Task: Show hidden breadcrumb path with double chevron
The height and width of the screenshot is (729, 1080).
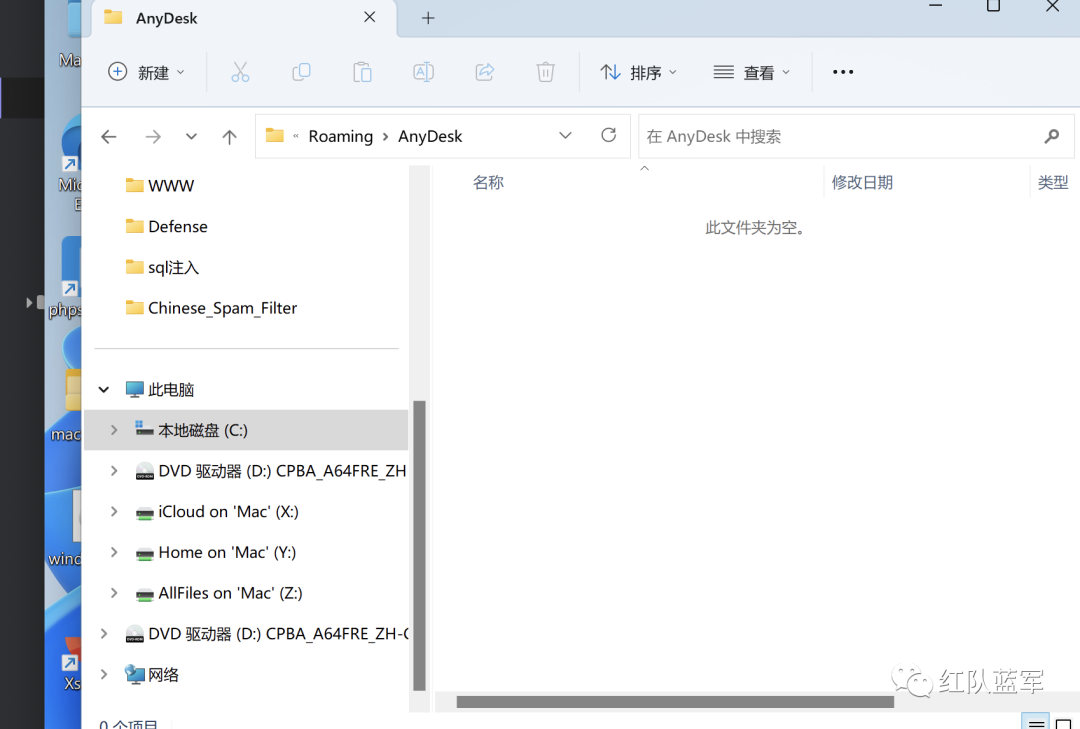Action: point(295,136)
